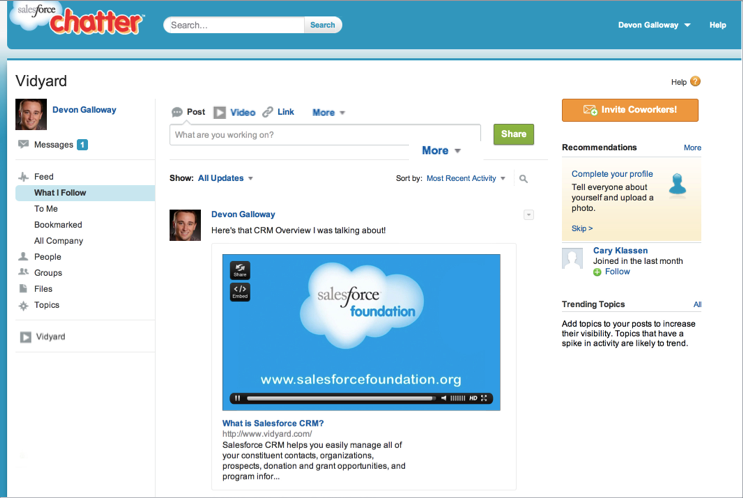Viewport: 743px width, 498px height.
Task: Open the All Updates filter dropdown
Action: tap(226, 178)
